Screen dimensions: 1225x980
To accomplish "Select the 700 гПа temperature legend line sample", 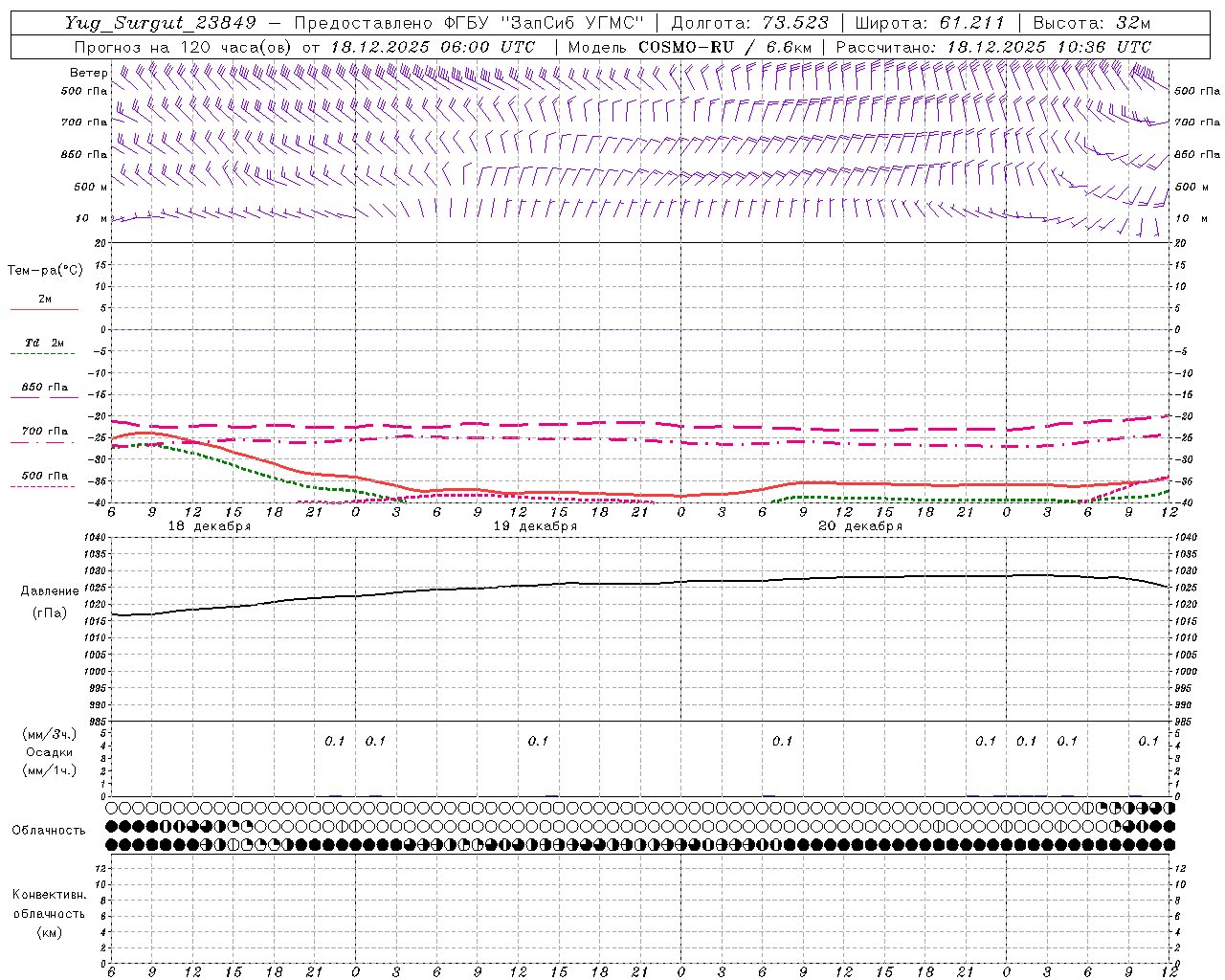I will point(42,442).
